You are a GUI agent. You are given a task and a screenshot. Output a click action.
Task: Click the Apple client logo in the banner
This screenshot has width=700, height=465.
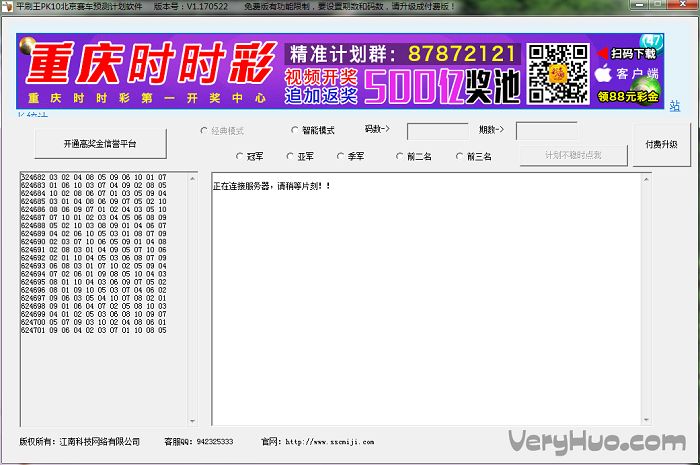[x=603, y=73]
